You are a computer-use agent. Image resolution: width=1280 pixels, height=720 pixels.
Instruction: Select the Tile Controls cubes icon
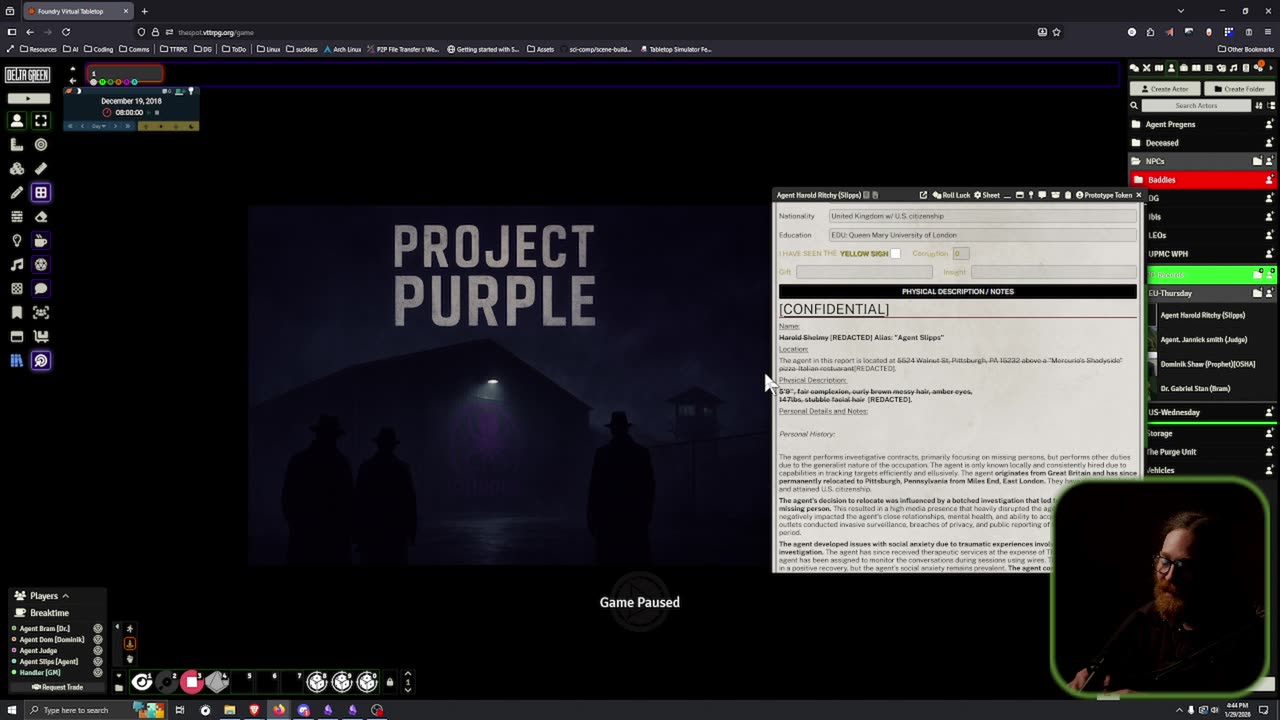tap(17, 168)
